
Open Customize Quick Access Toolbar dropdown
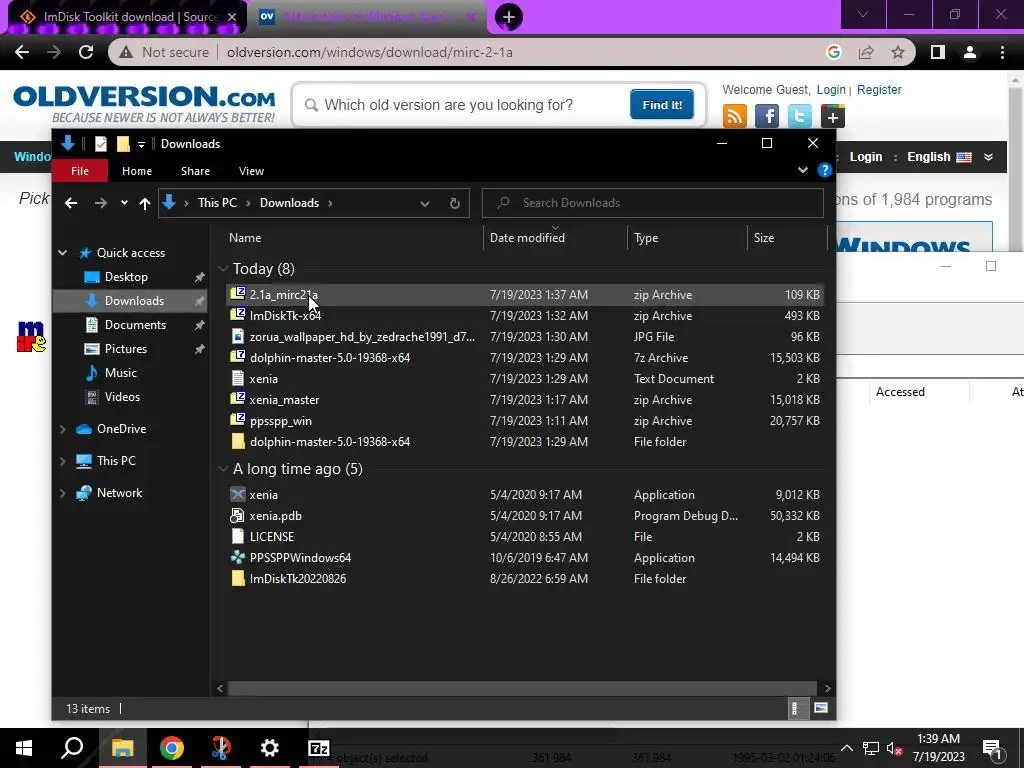141,144
